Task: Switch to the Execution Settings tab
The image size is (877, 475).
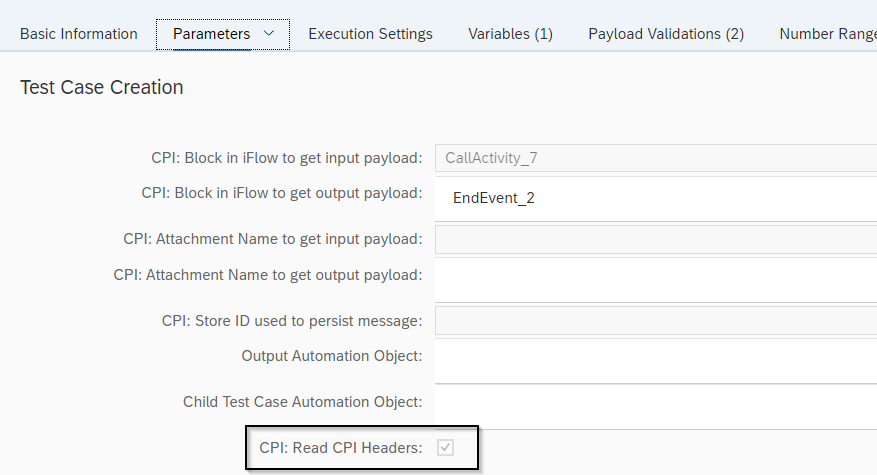Action: (370, 34)
